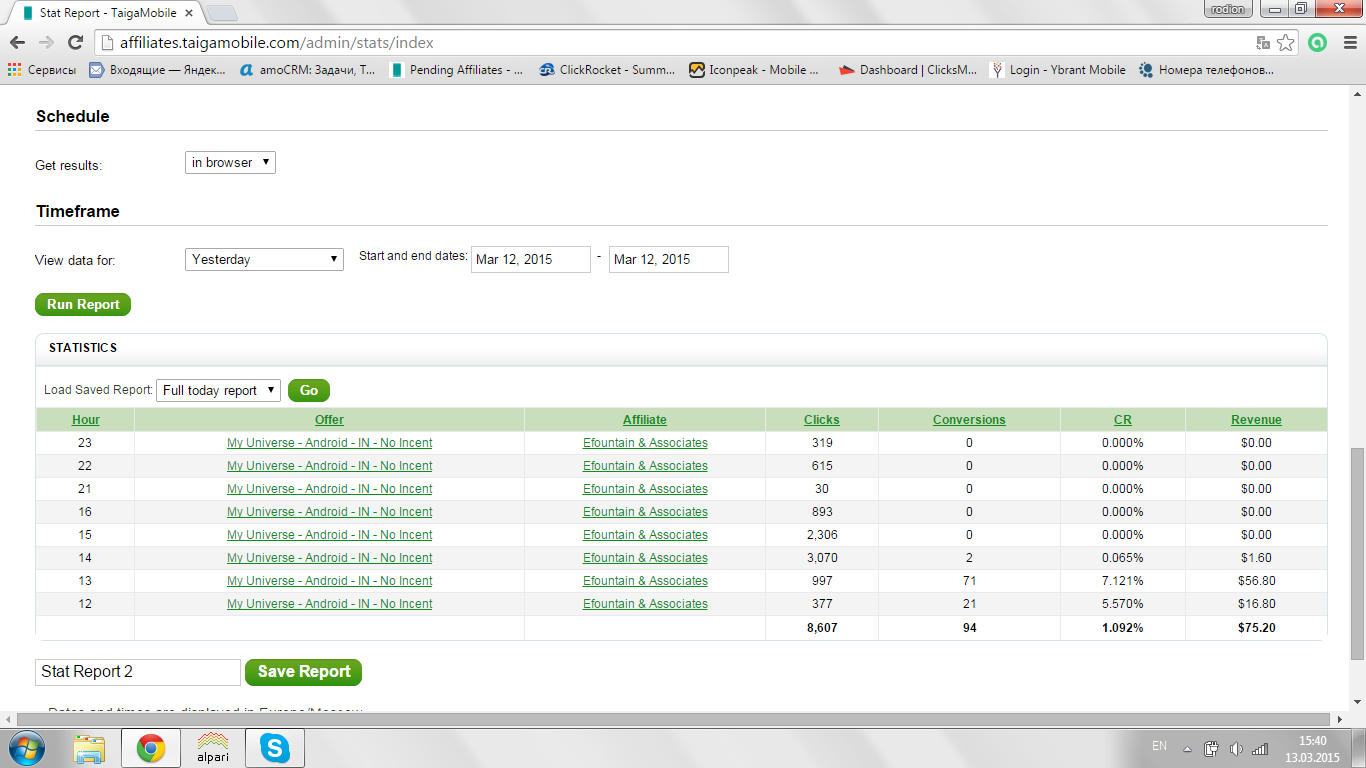Open the amoCRM bookmark
This screenshot has width=1366, height=768.
(308, 70)
